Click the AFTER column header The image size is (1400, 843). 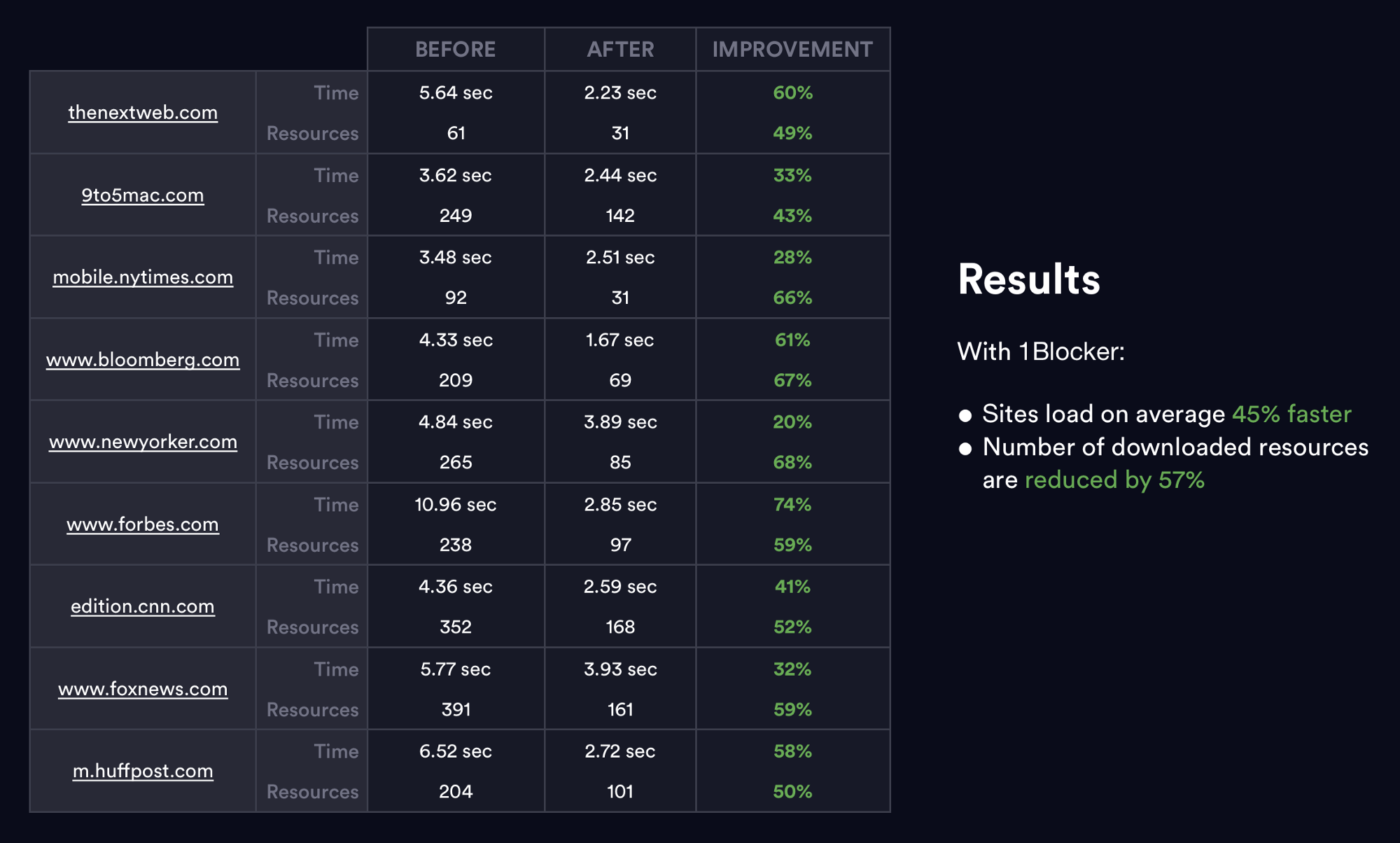620,50
